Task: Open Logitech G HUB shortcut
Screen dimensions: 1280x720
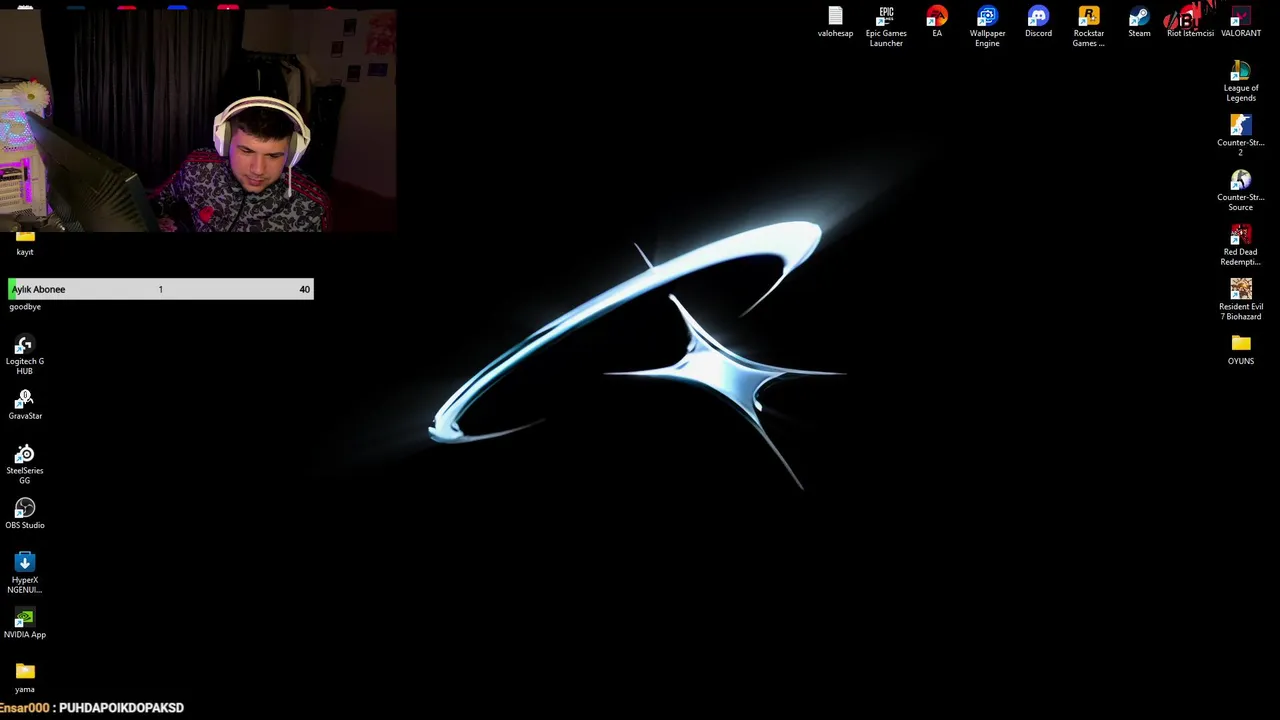Action: 25,356
